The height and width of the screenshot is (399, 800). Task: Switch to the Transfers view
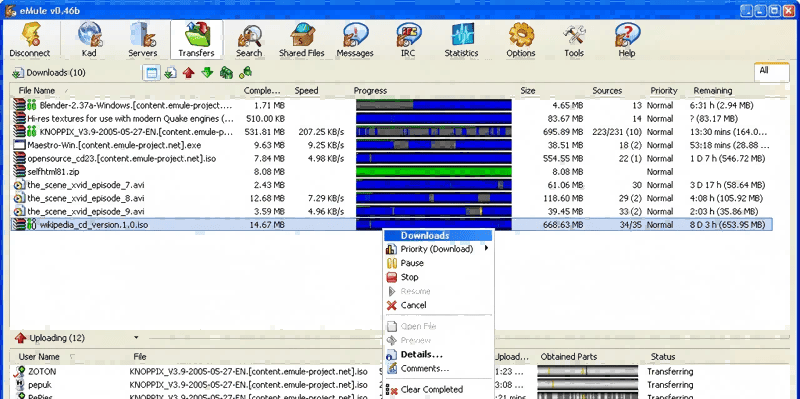point(196,39)
